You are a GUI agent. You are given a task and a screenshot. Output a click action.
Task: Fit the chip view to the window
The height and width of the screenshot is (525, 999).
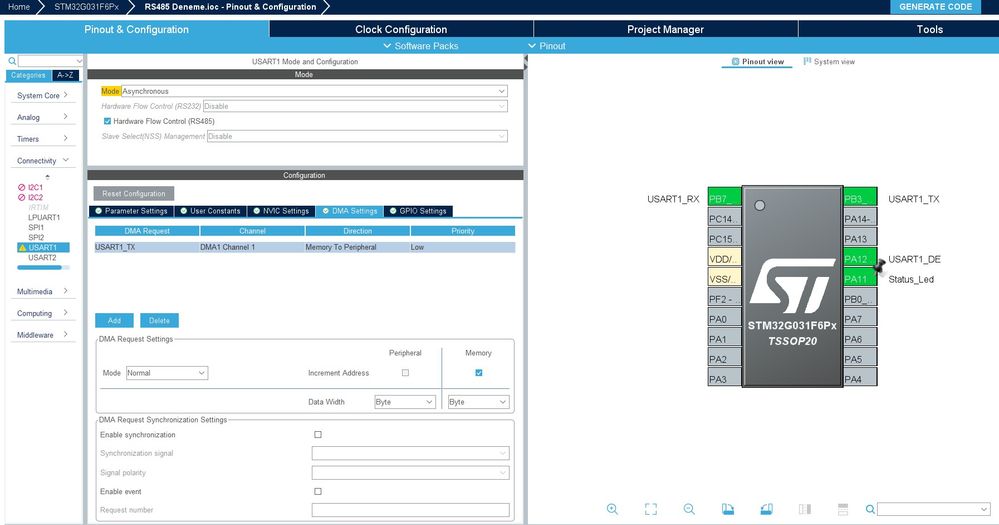coord(650,509)
